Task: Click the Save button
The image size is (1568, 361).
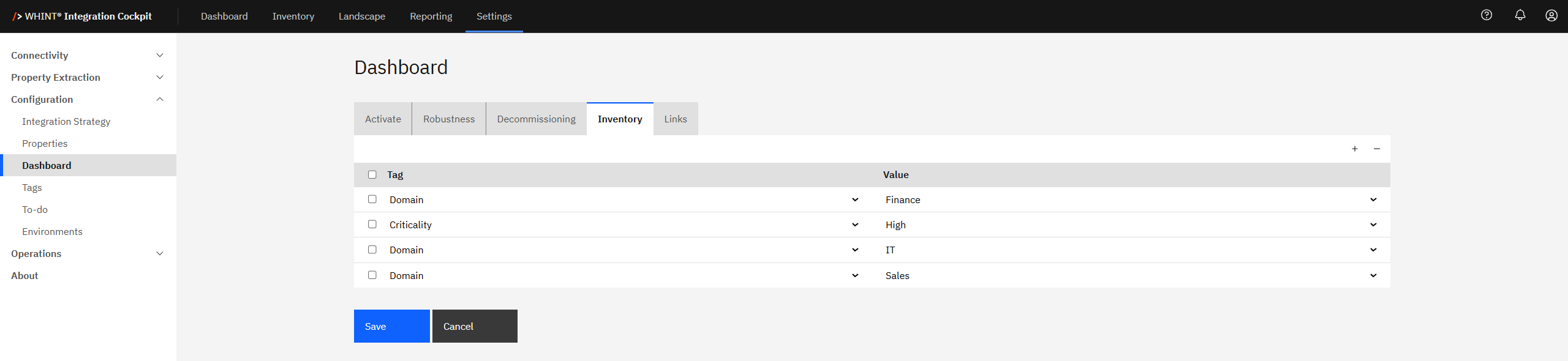Action: click(x=391, y=326)
